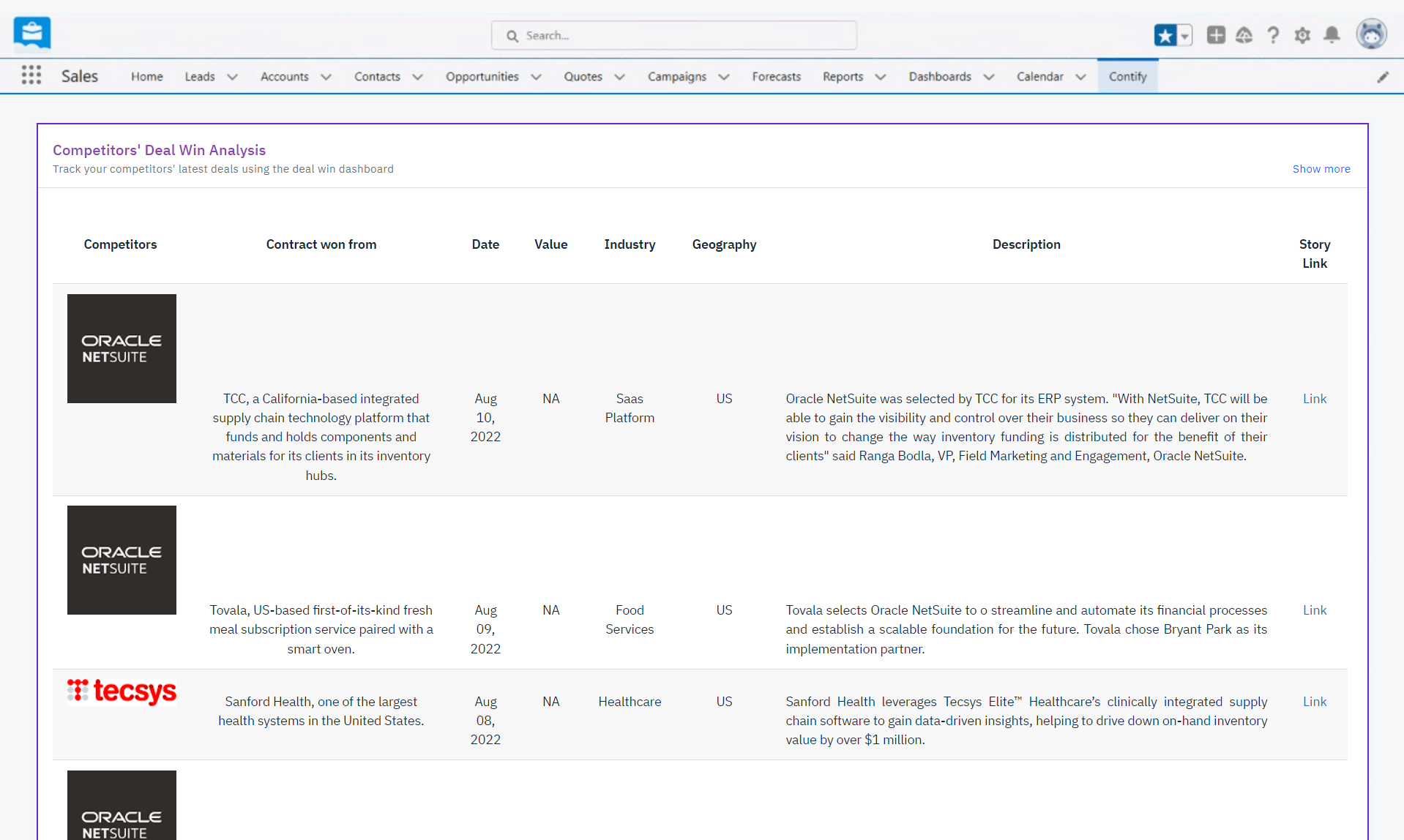Click the Description column header
This screenshot has width=1404, height=840.
click(x=1026, y=244)
